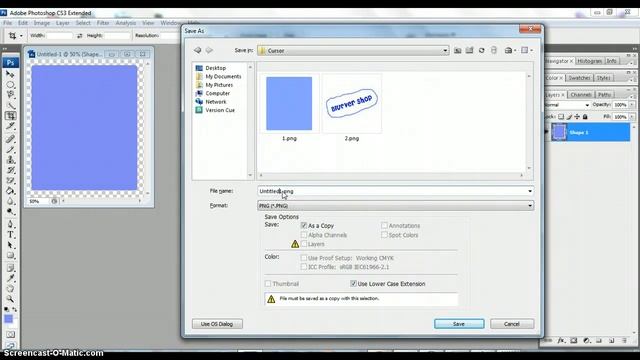640x360 pixels.
Task: Create new adjustment layer icon
Action: (x=587, y=340)
